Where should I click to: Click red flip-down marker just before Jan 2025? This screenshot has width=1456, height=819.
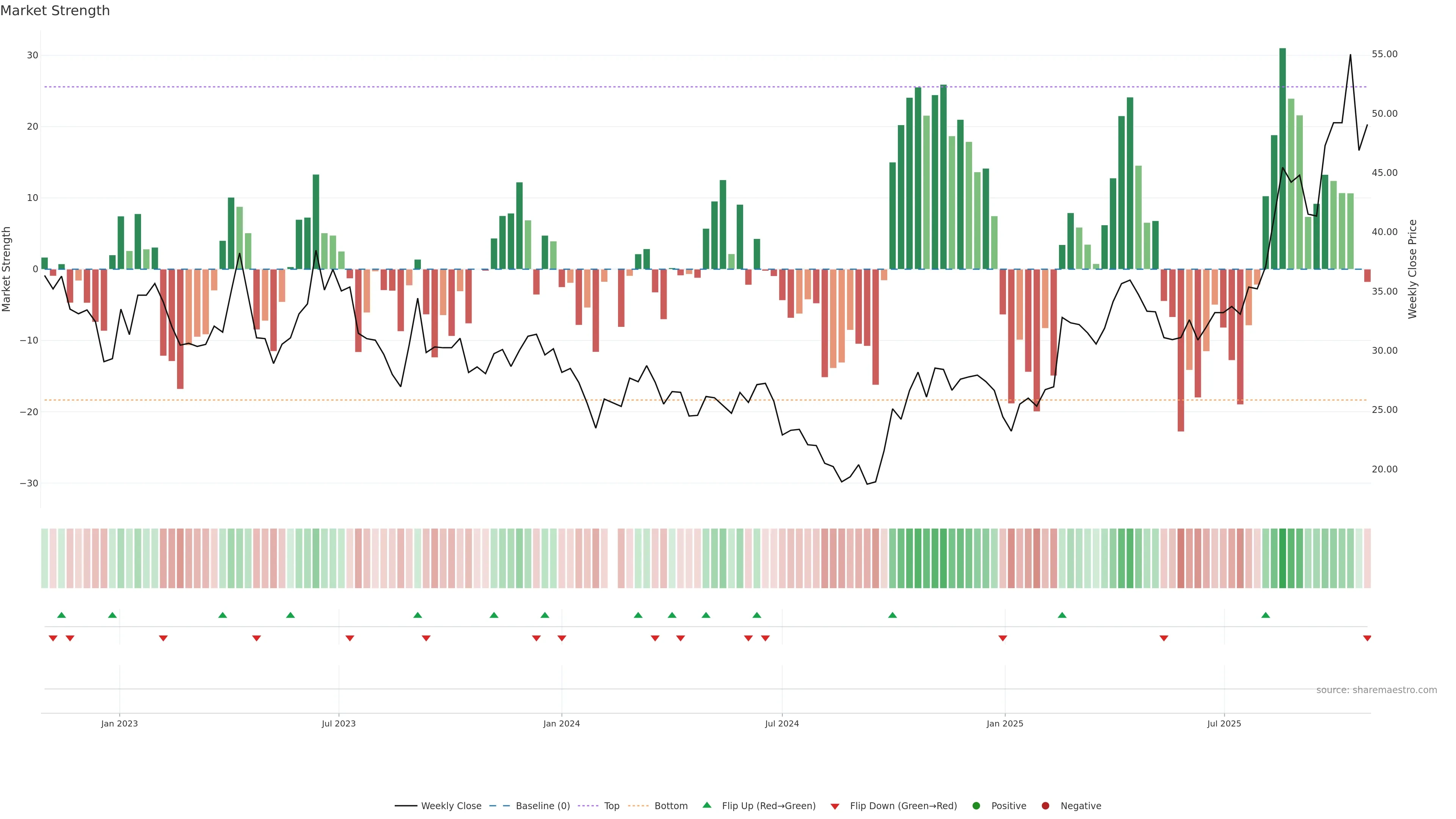click(1003, 638)
